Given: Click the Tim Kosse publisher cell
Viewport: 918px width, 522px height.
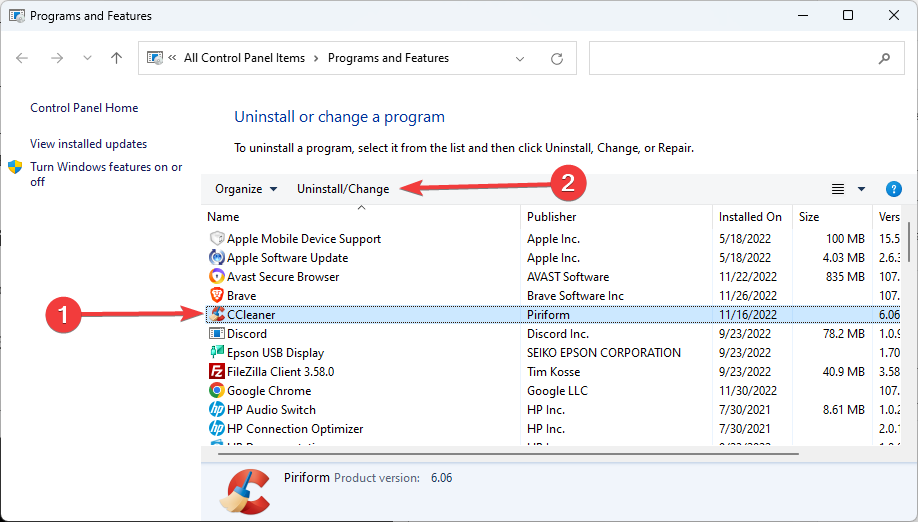Looking at the screenshot, I should (553, 372).
